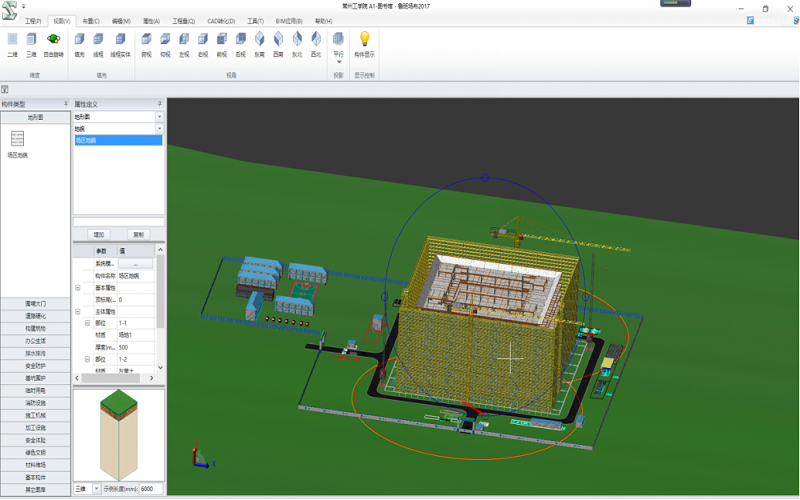800x500 pixels.
Task: Switch to 左视 left view
Action: coord(184,45)
